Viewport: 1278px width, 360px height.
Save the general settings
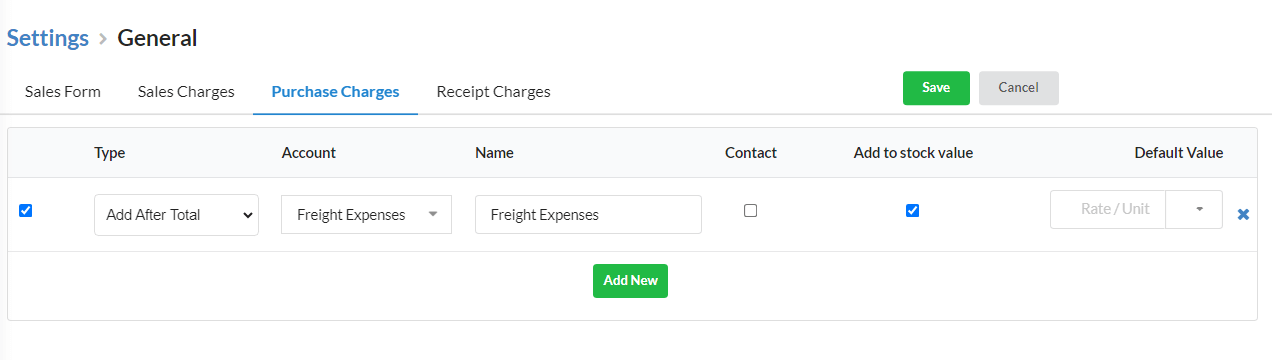936,88
